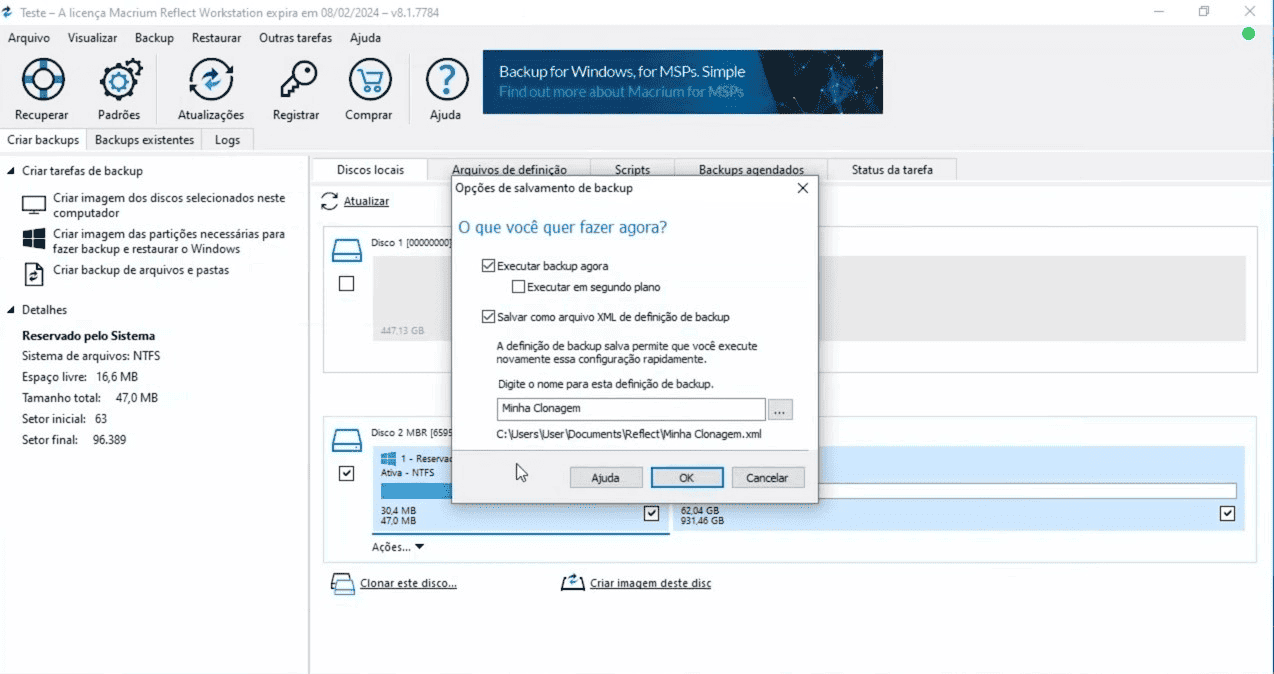Click the Clonar este disco... link
The height and width of the screenshot is (674, 1274).
(x=407, y=583)
